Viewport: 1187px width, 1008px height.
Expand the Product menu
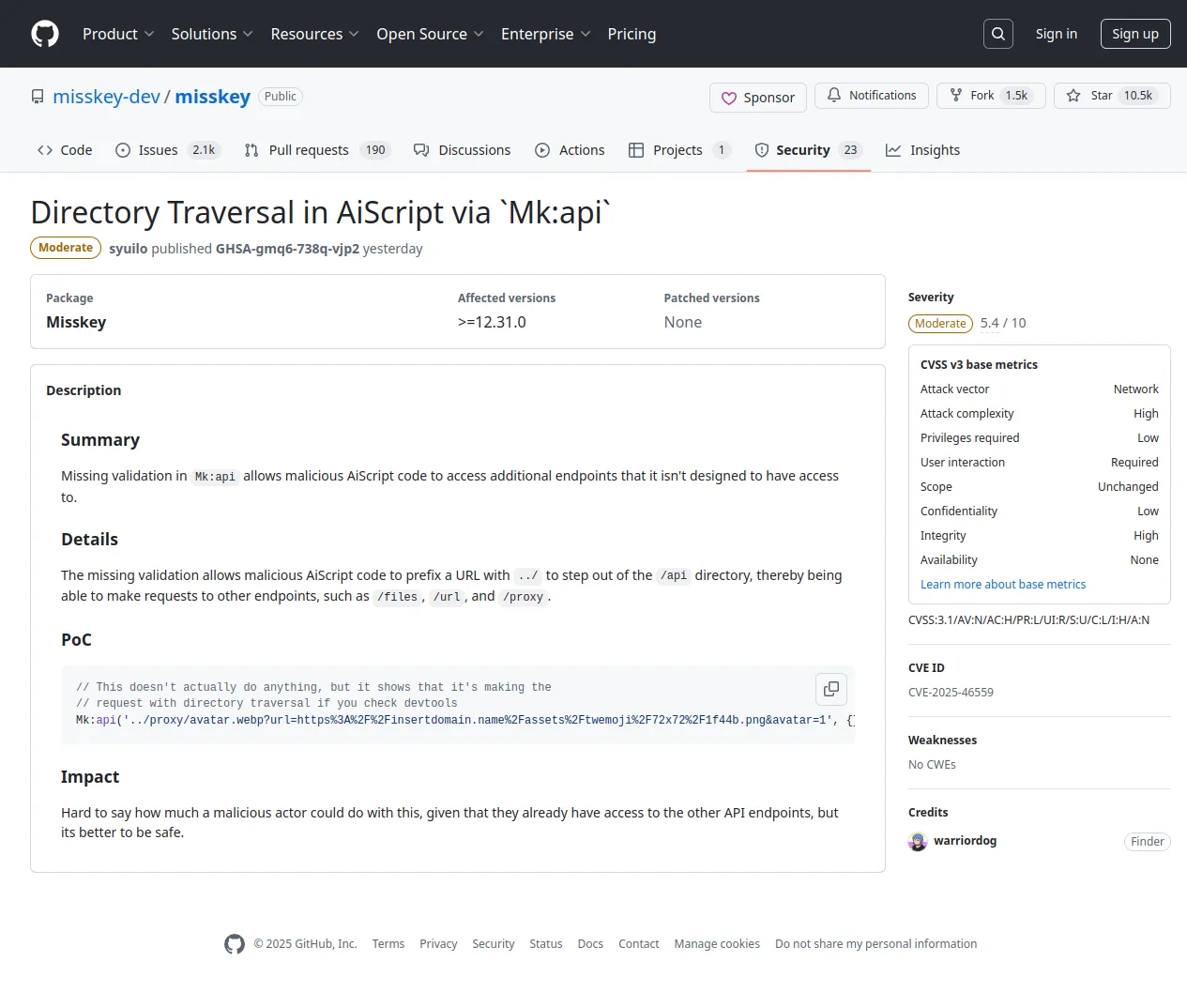coord(118,34)
